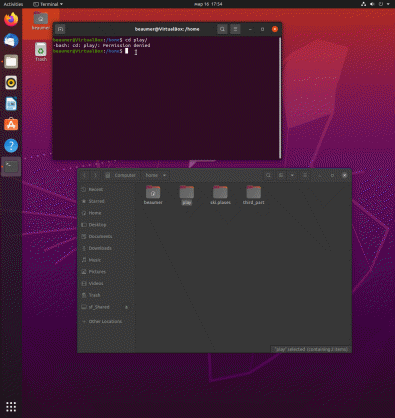The width and height of the screenshot is (395, 418).
Task: Select the ski.places folder in Files
Action: (220, 195)
